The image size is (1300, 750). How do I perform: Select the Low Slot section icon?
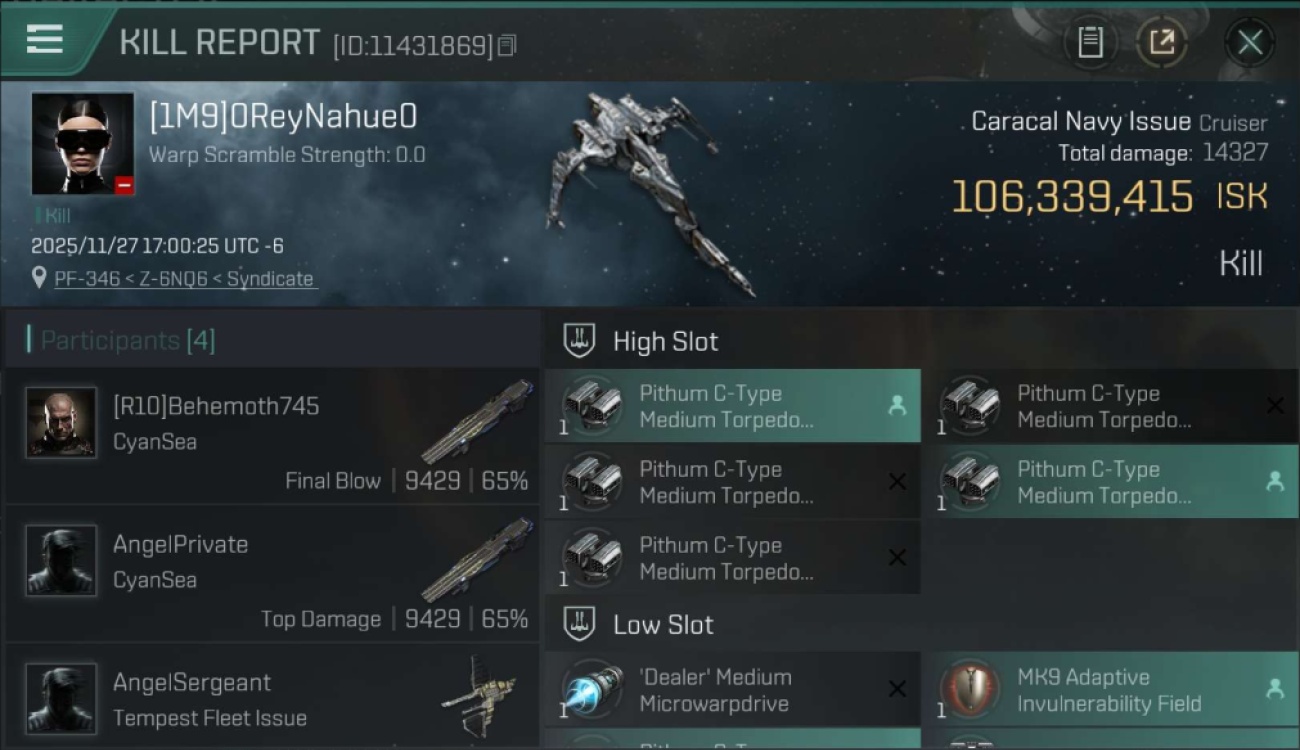pos(579,625)
